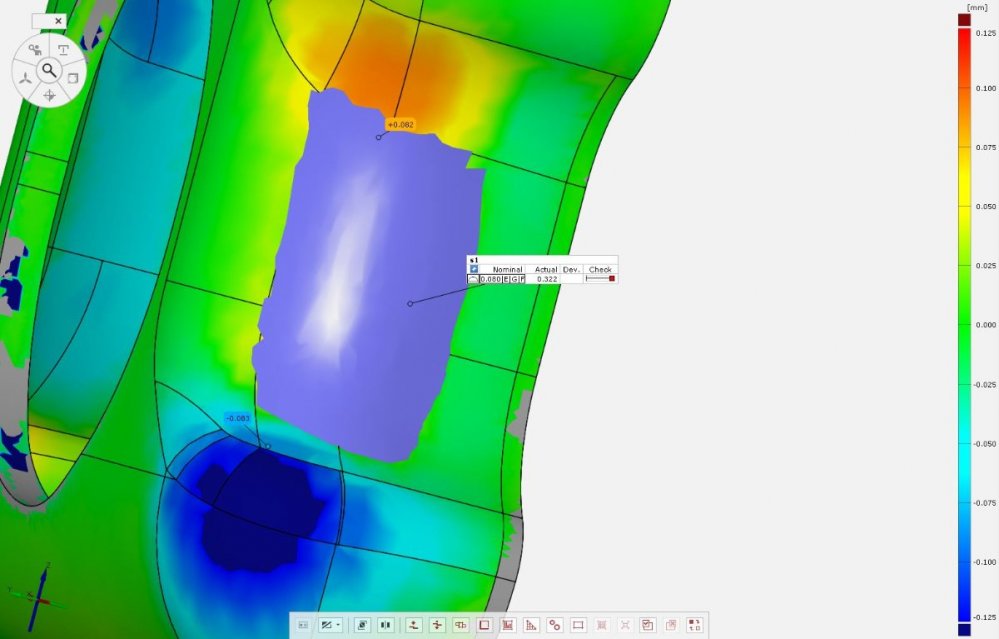999x639 pixels.
Task: Click the 1.0 scale icon at toolbar end
Action: [694, 625]
